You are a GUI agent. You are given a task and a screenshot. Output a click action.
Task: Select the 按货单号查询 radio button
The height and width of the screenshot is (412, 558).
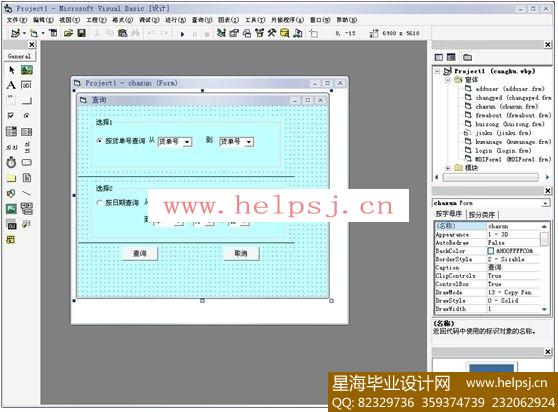tap(100, 141)
